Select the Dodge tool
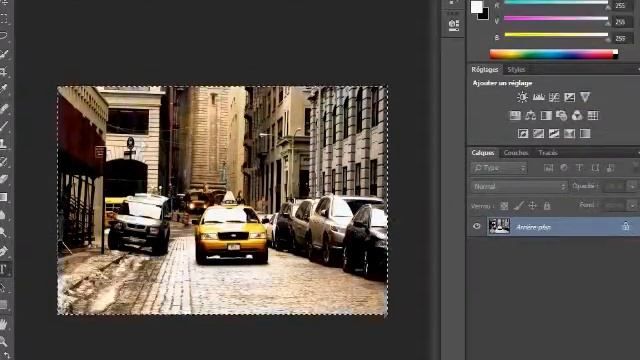The width and height of the screenshot is (640, 360). (x=4, y=233)
